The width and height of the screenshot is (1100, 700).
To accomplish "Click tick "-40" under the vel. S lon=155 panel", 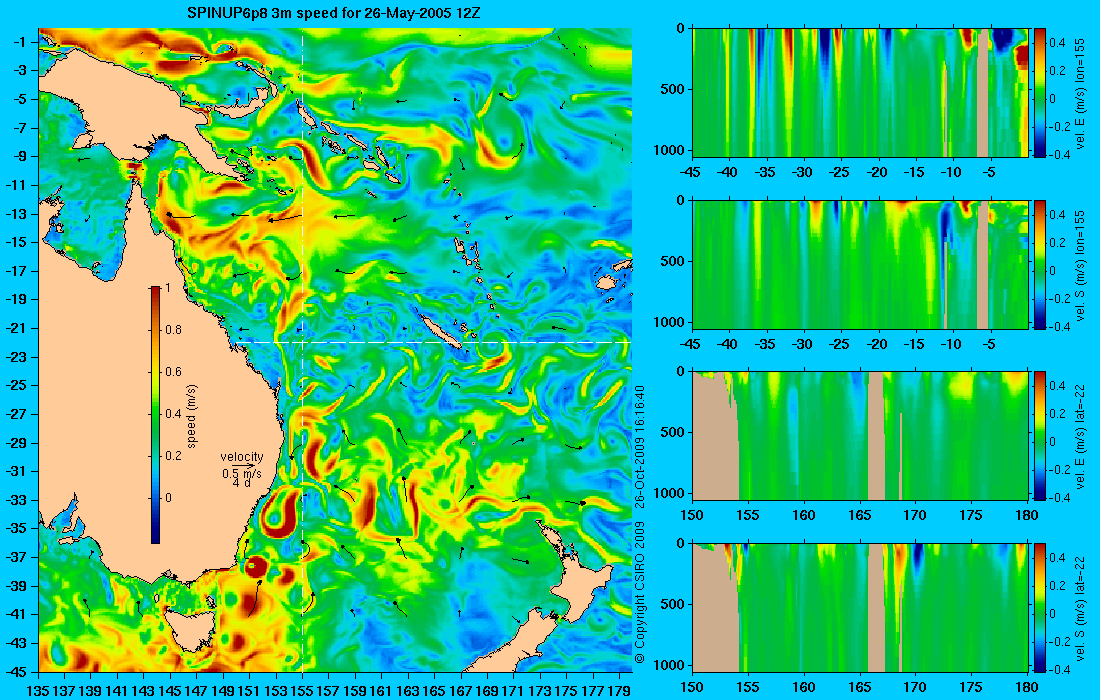I will [728, 344].
